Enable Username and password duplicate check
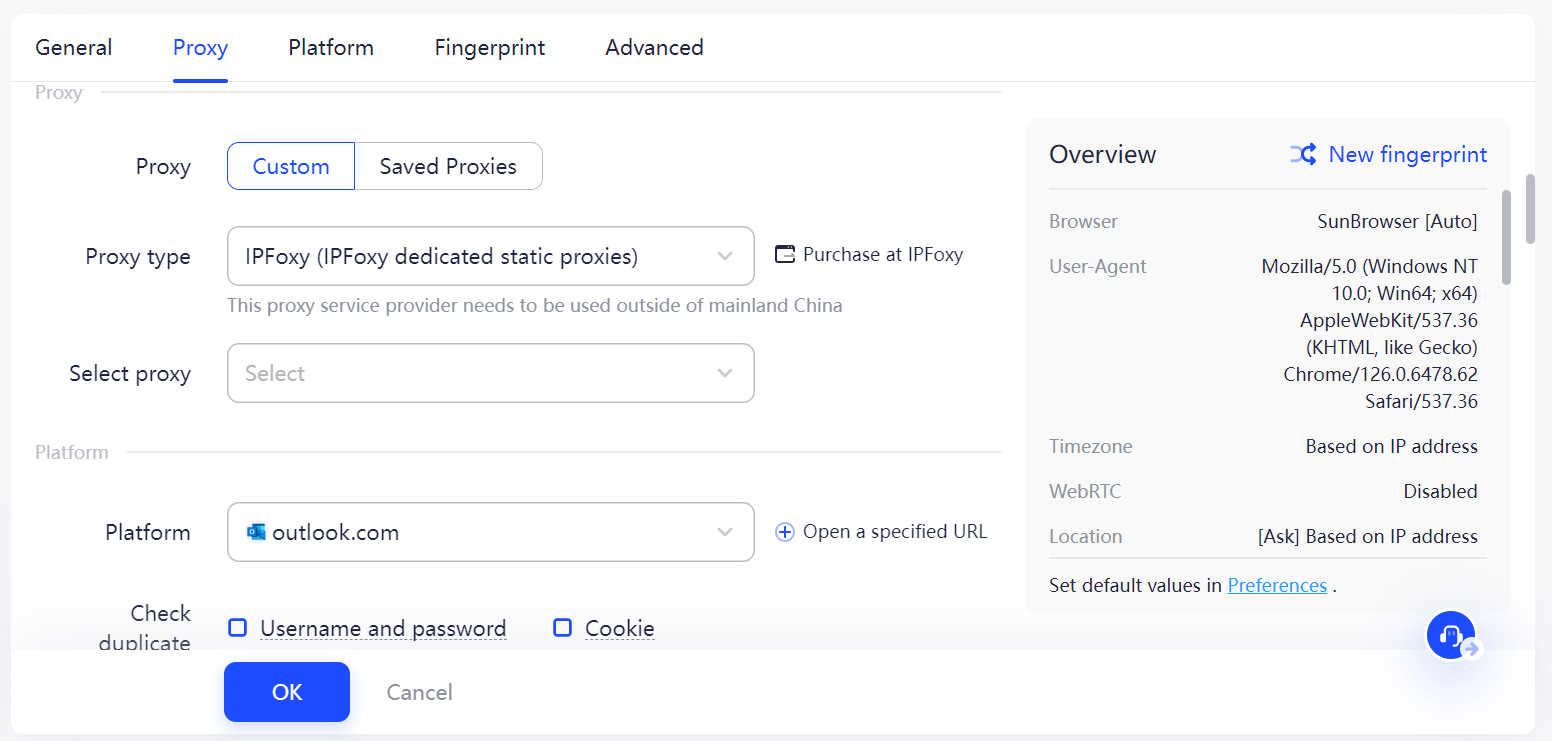Screen dimensions: 1552x741 click(x=237, y=627)
